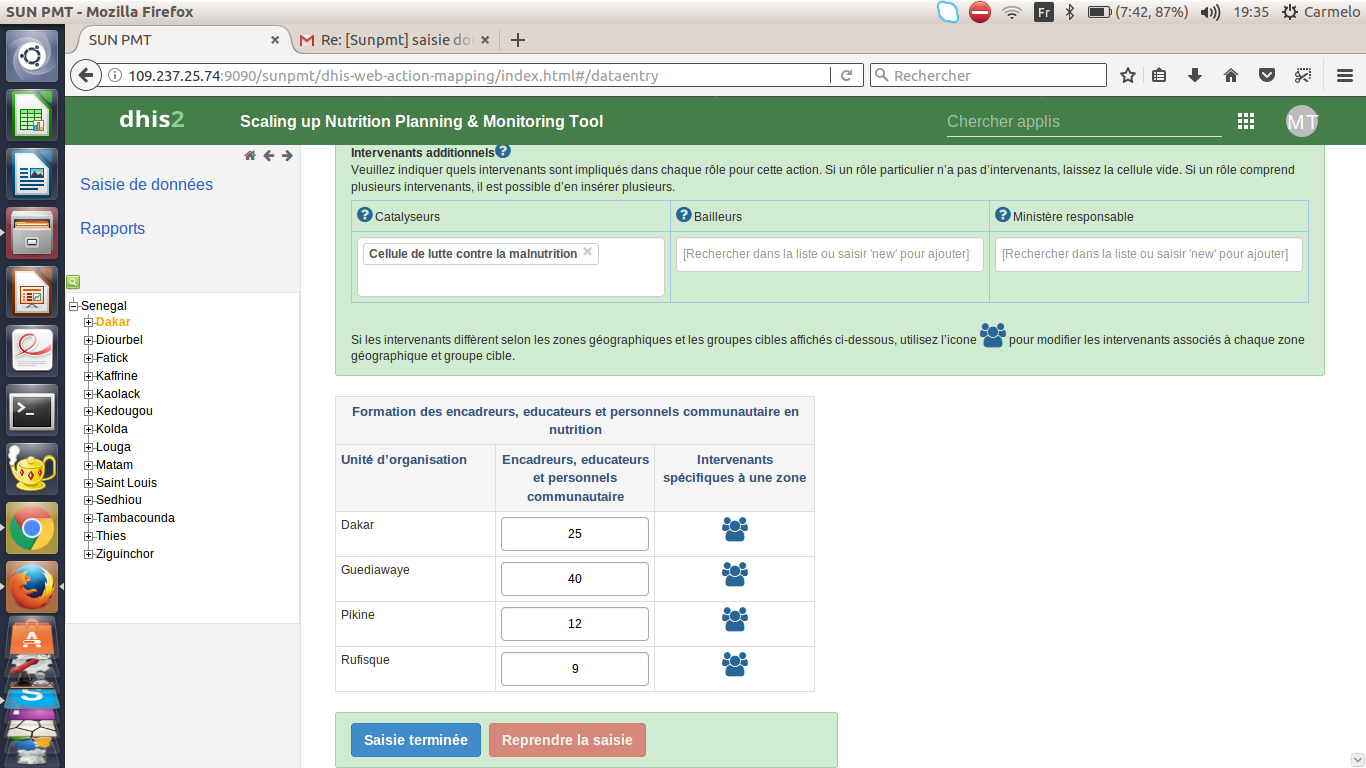Go back one page in Firefox
This screenshot has width=1366, height=768.
[x=87, y=75]
